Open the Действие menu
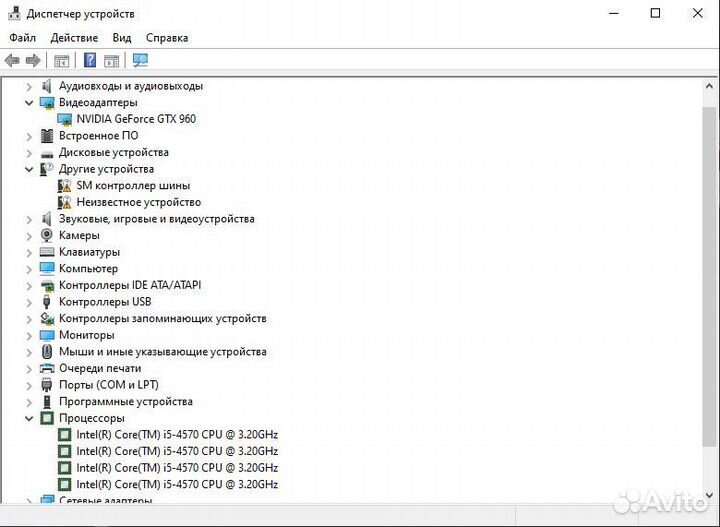The height and width of the screenshot is (527, 720). [74, 38]
